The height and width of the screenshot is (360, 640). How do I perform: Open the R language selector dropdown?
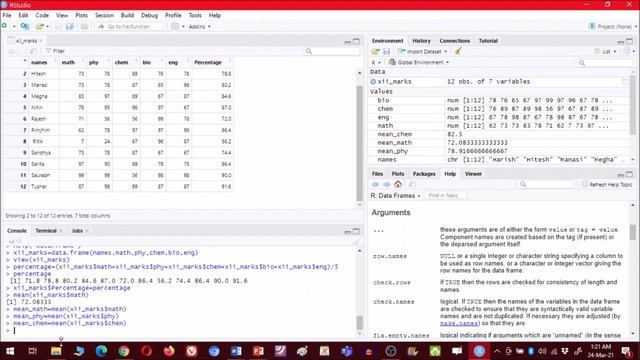click(376, 62)
